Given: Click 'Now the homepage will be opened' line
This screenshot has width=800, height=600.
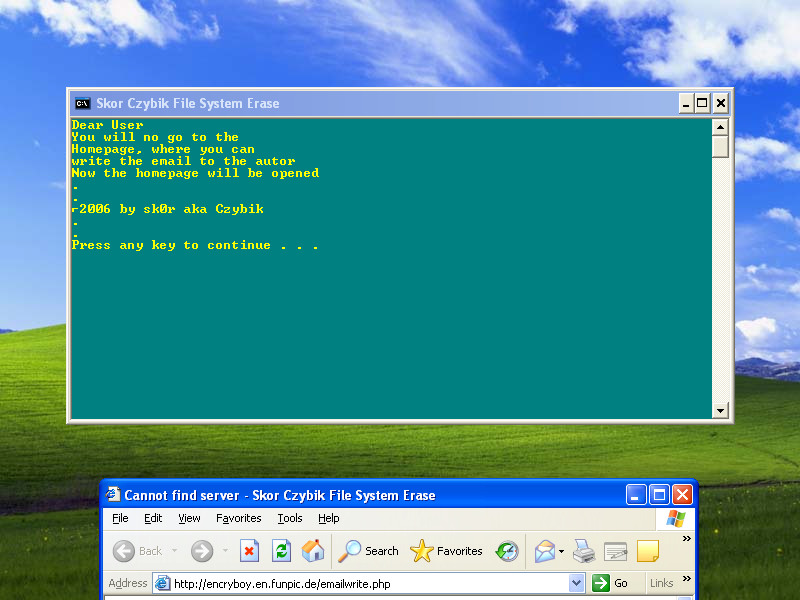Looking at the screenshot, I should tap(195, 173).
